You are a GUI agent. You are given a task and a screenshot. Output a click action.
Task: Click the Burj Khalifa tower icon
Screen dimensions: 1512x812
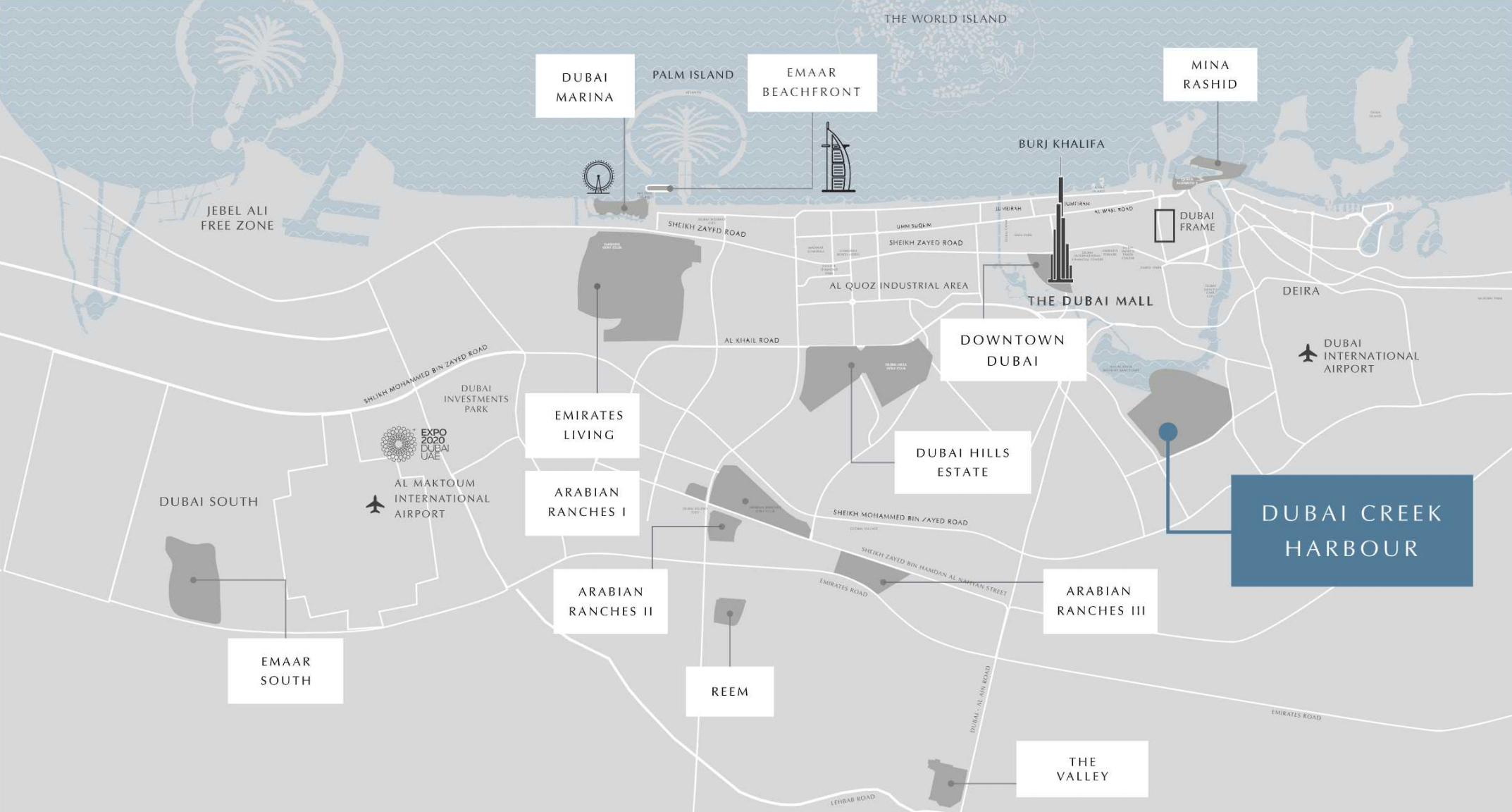tap(1060, 240)
